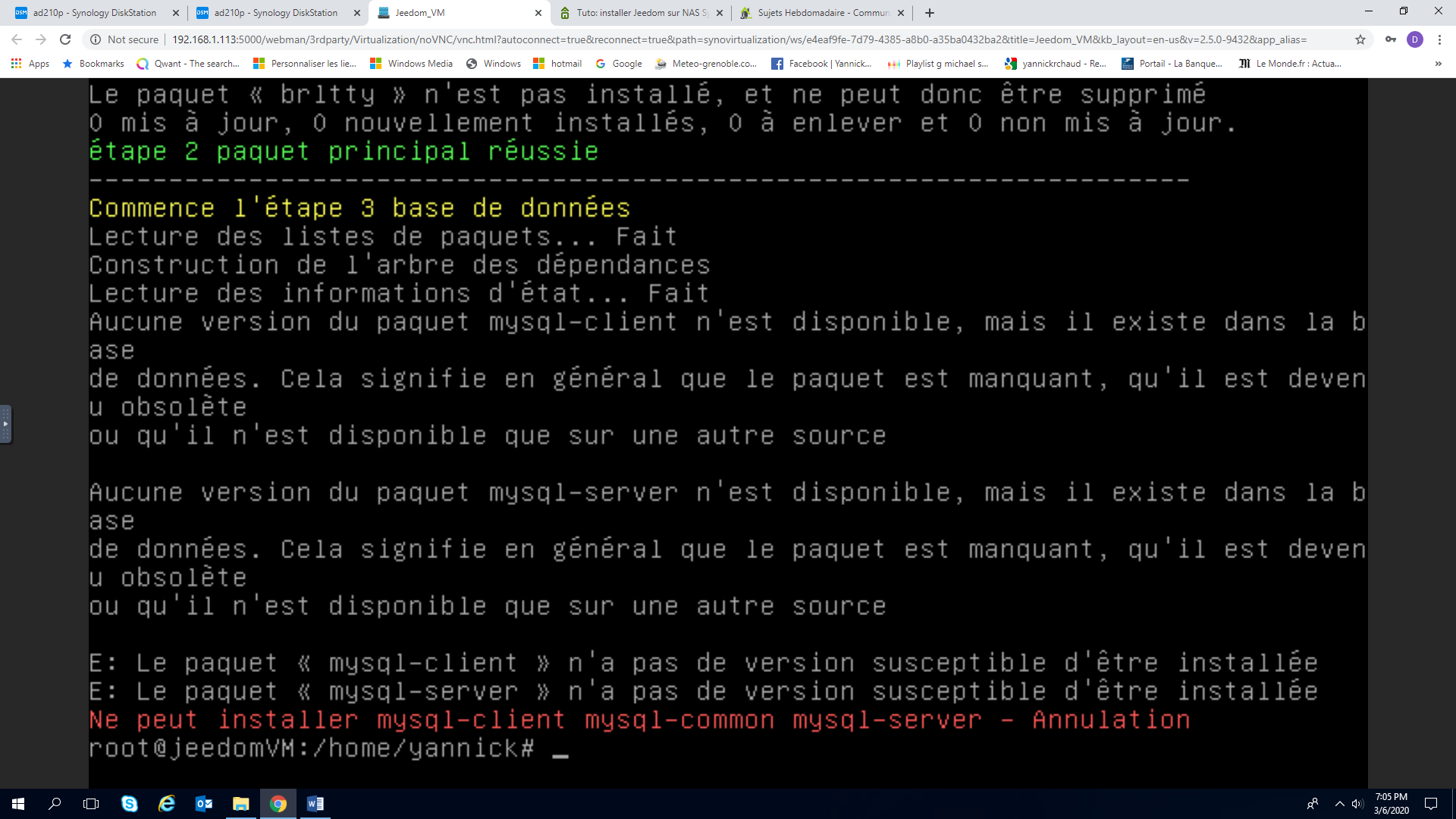Show hidden system tray icons
The image size is (1456, 819).
tap(1339, 804)
